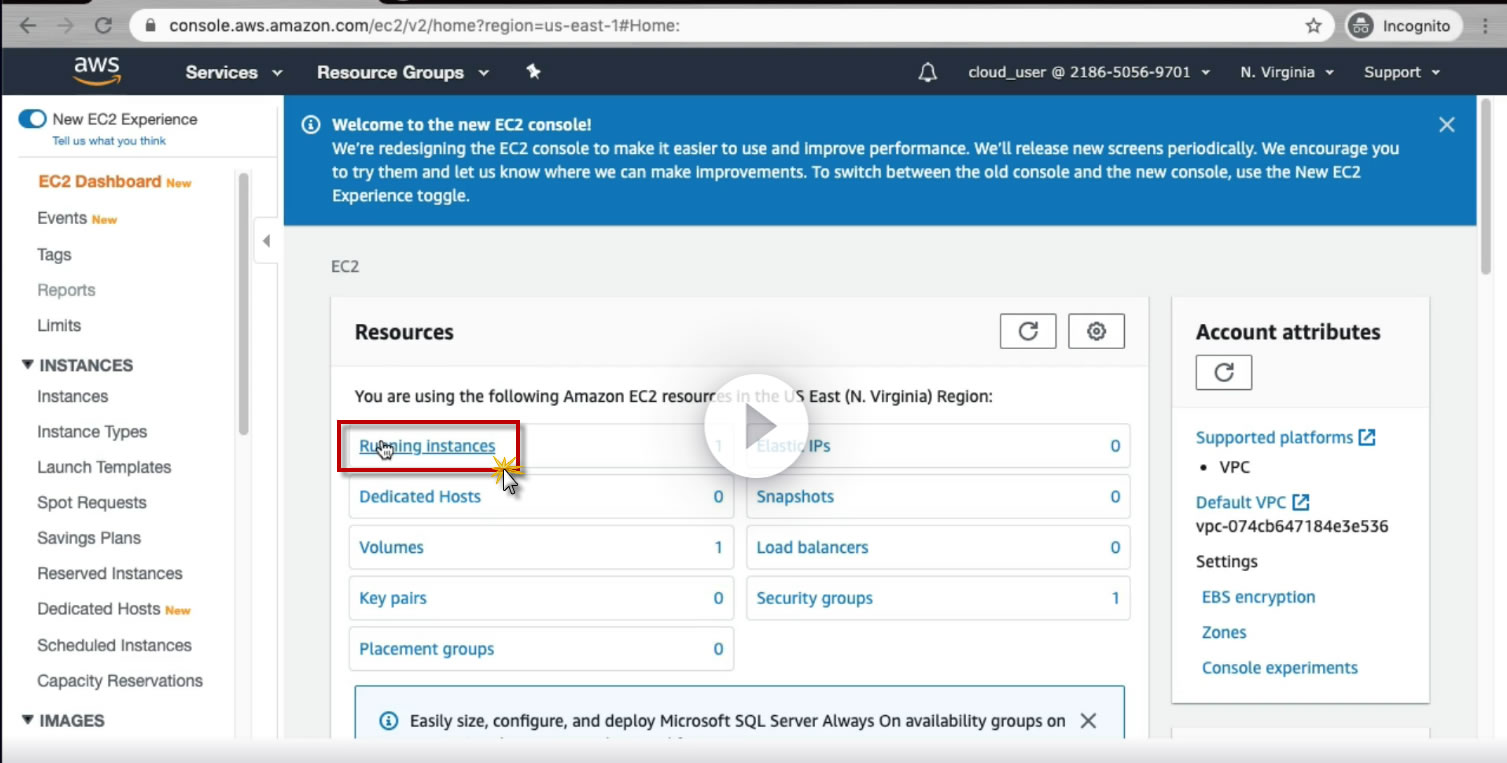Open the Supported platforms link
The height and width of the screenshot is (763, 1507).
tap(1285, 437)
